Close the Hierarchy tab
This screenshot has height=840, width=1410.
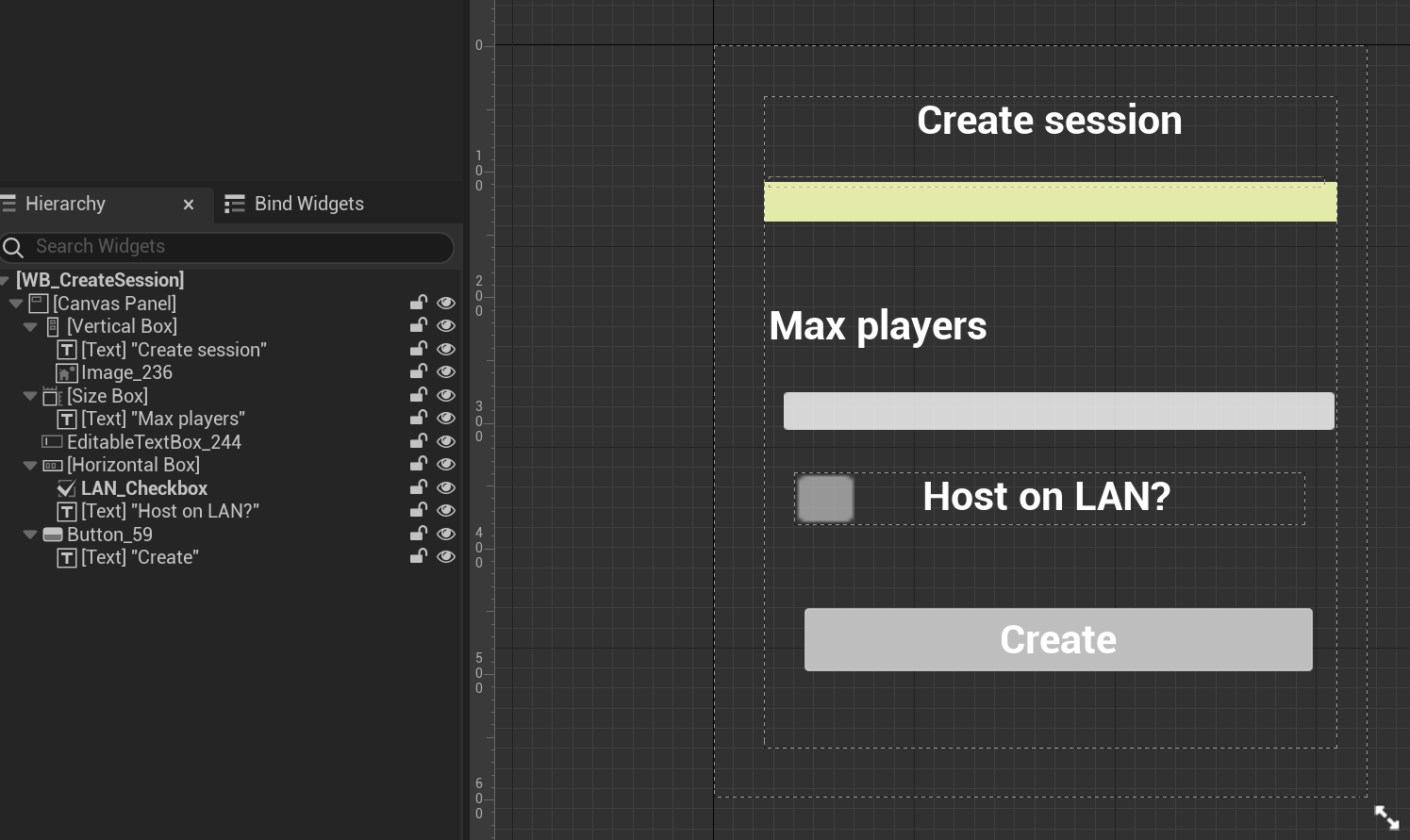click(x=189, y=205)
